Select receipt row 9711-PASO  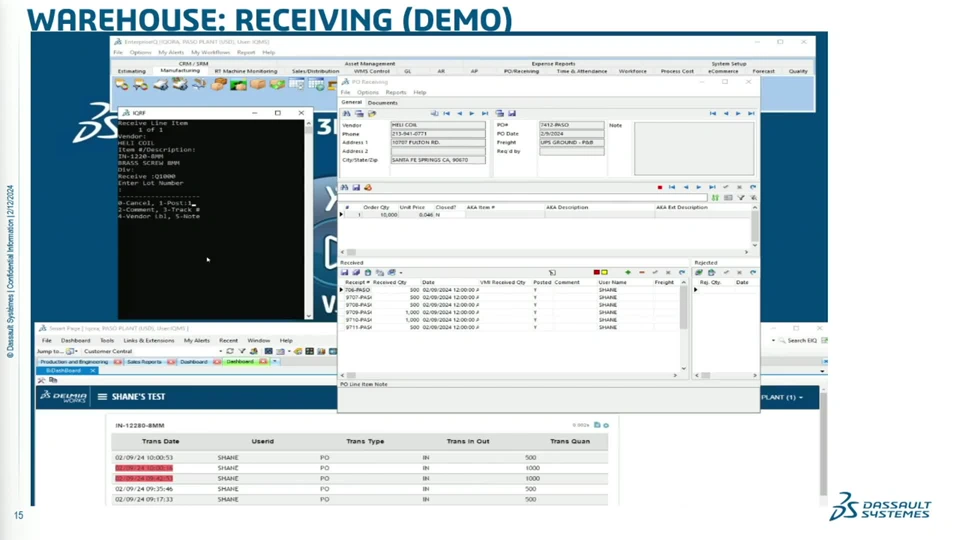pyautogui.click(x=511, y=328)
